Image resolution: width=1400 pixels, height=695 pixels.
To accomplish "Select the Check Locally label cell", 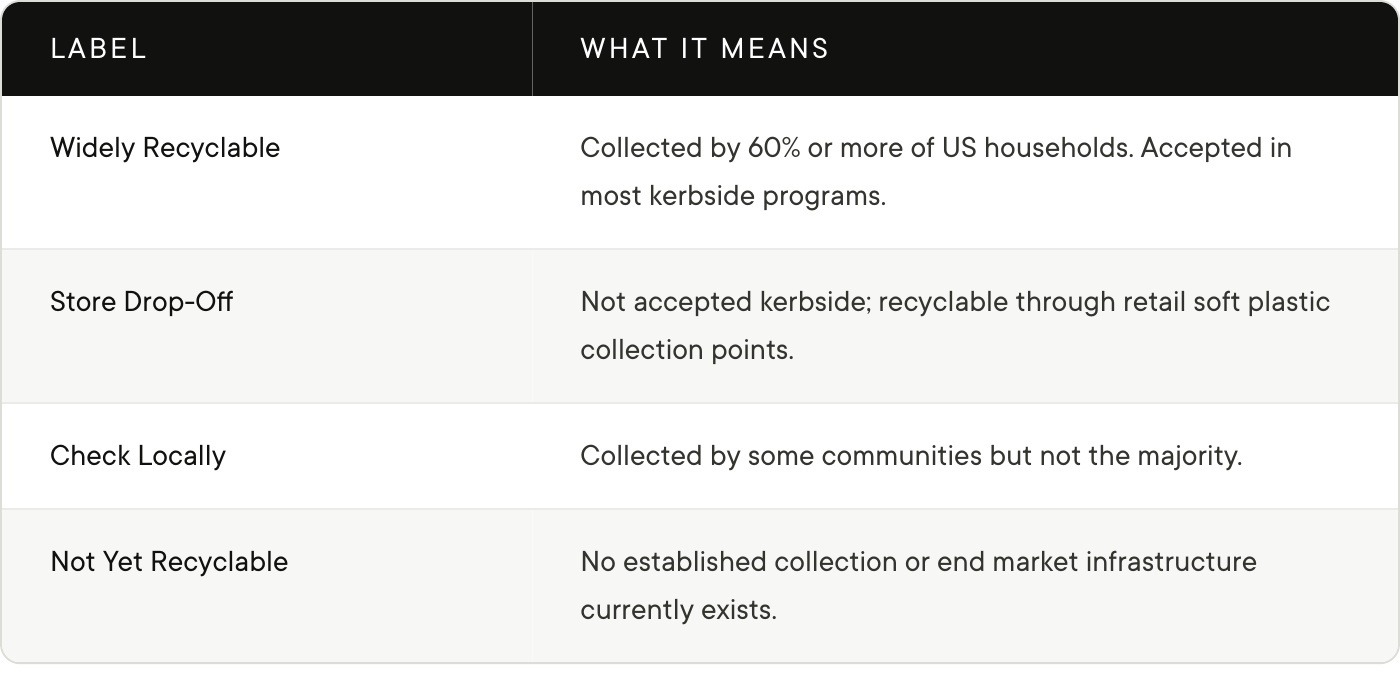I will [x=266, y=456].
